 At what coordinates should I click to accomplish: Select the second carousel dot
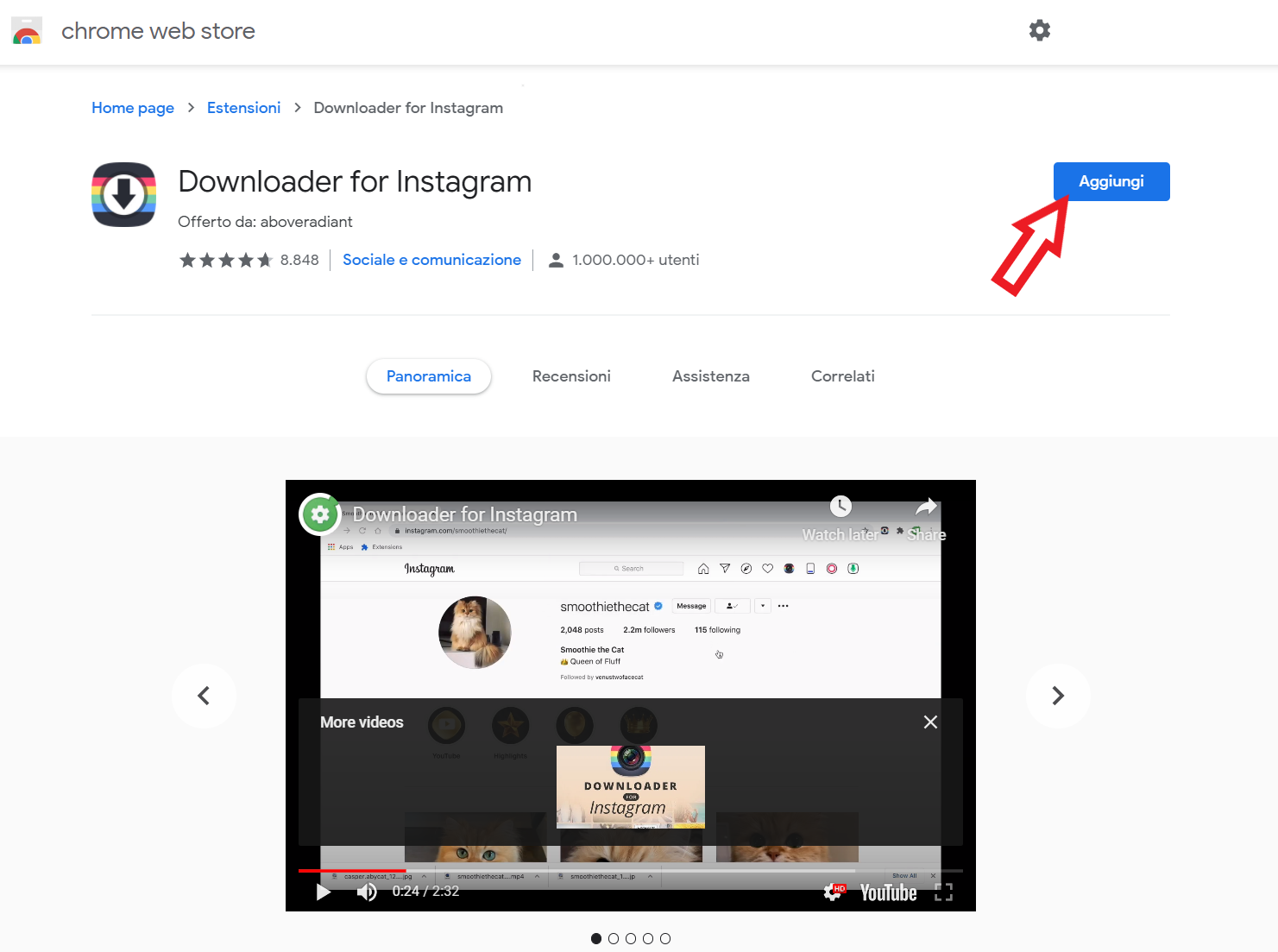(x=614, y=939)
